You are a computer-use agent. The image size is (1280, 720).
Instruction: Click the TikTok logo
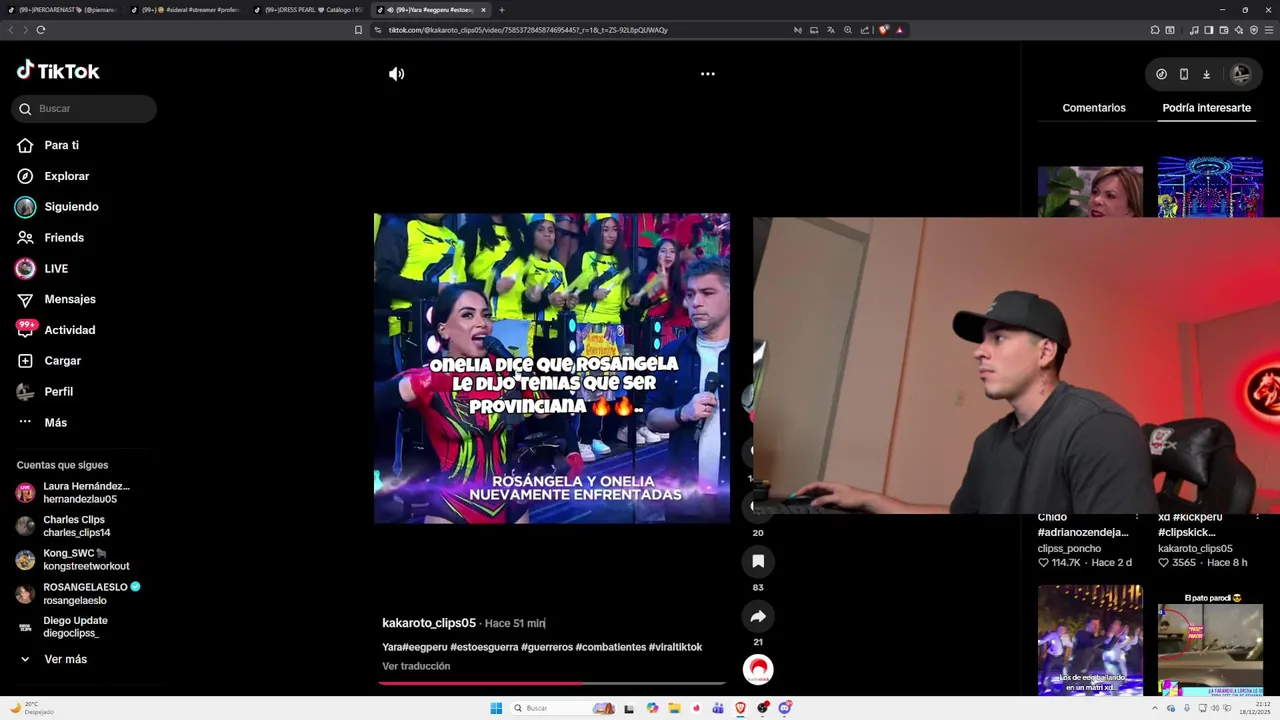pyautogui.click(x=58, y=71)
